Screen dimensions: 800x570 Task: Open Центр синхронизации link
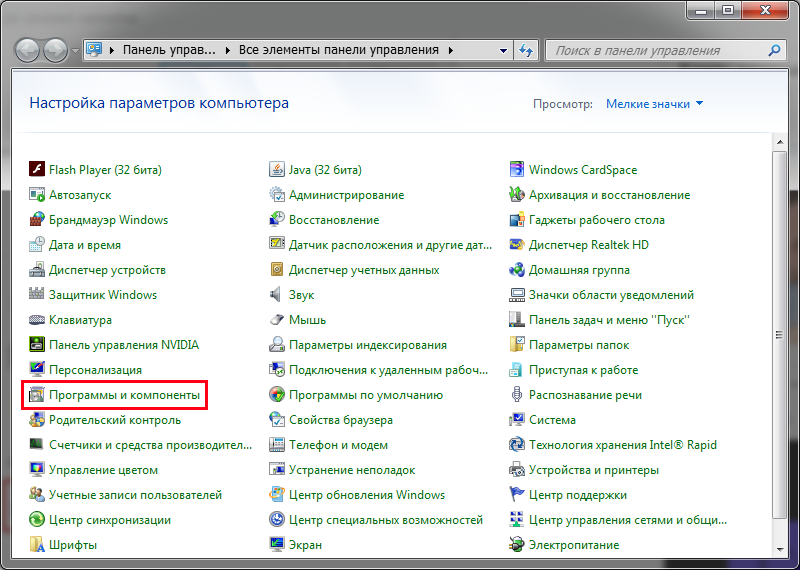[110, 520]
